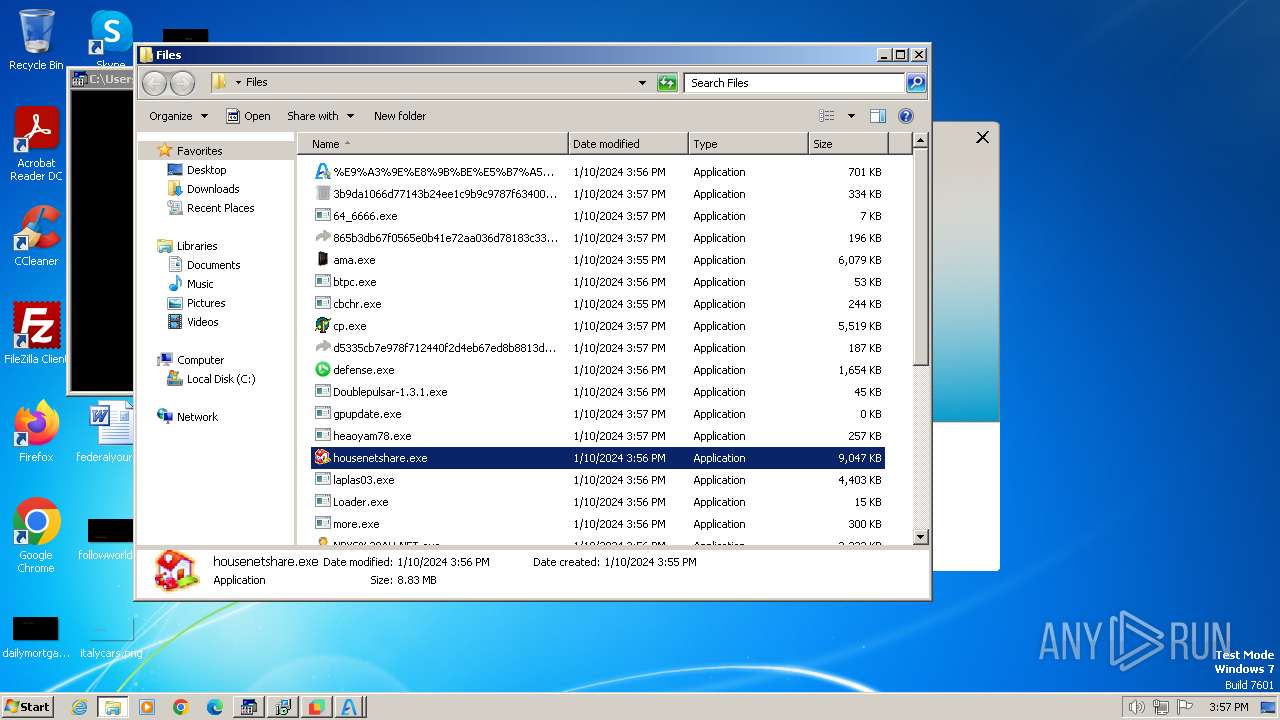Image resolution: width=1280 pixels, height=720 pixels.
Task: Select btpc.exe in file list
Action: click(598, 282)
